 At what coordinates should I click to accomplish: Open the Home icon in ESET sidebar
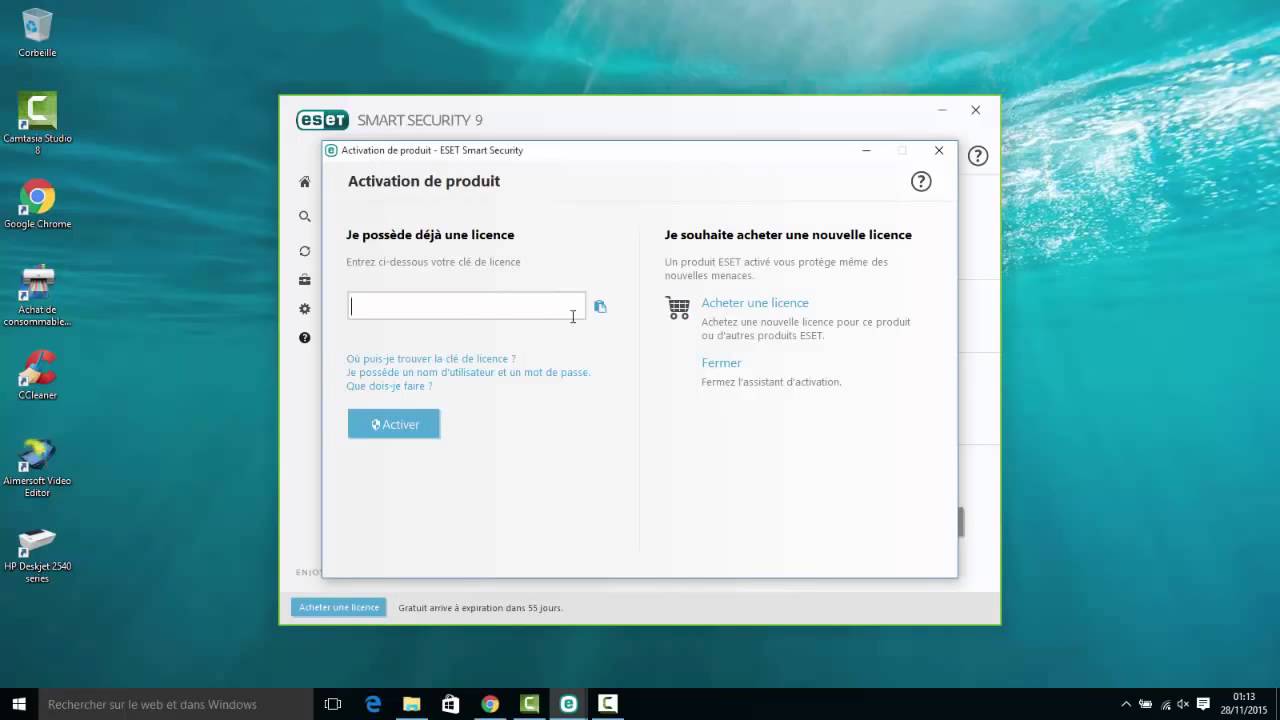coord(305,182)
